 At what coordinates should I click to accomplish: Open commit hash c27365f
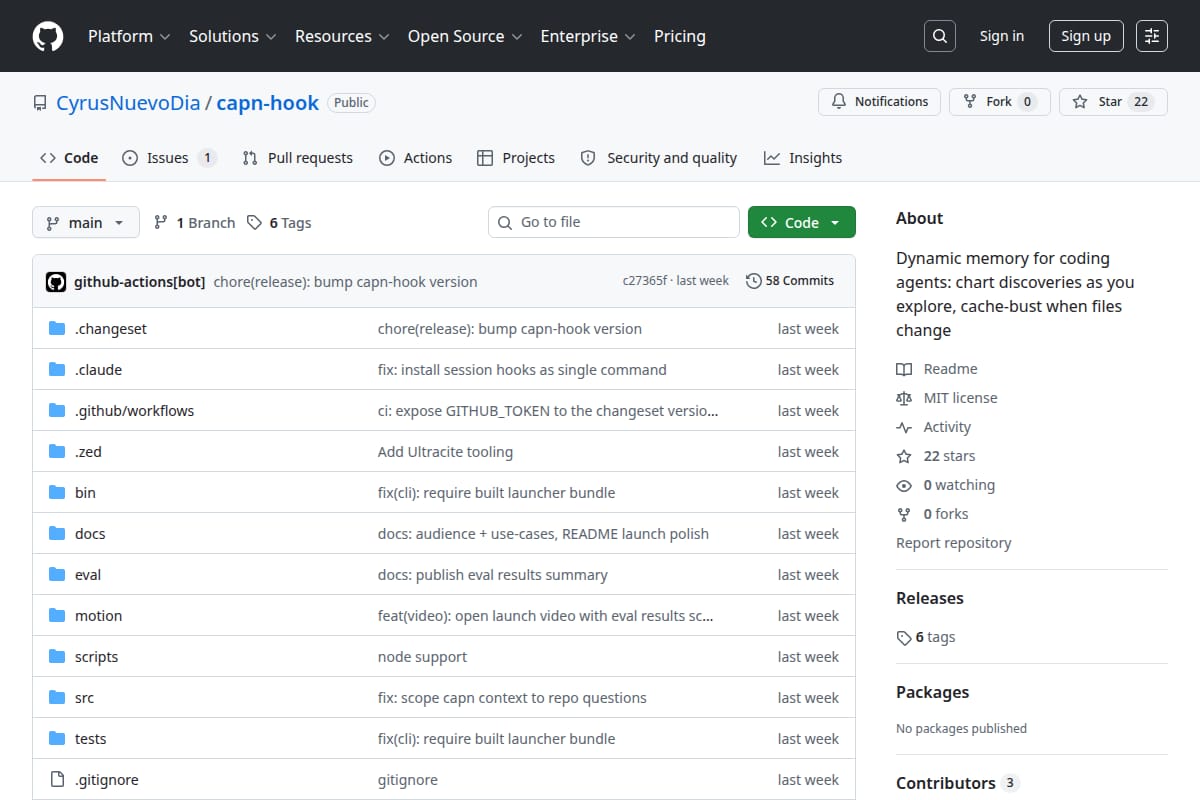pos(644,281)
